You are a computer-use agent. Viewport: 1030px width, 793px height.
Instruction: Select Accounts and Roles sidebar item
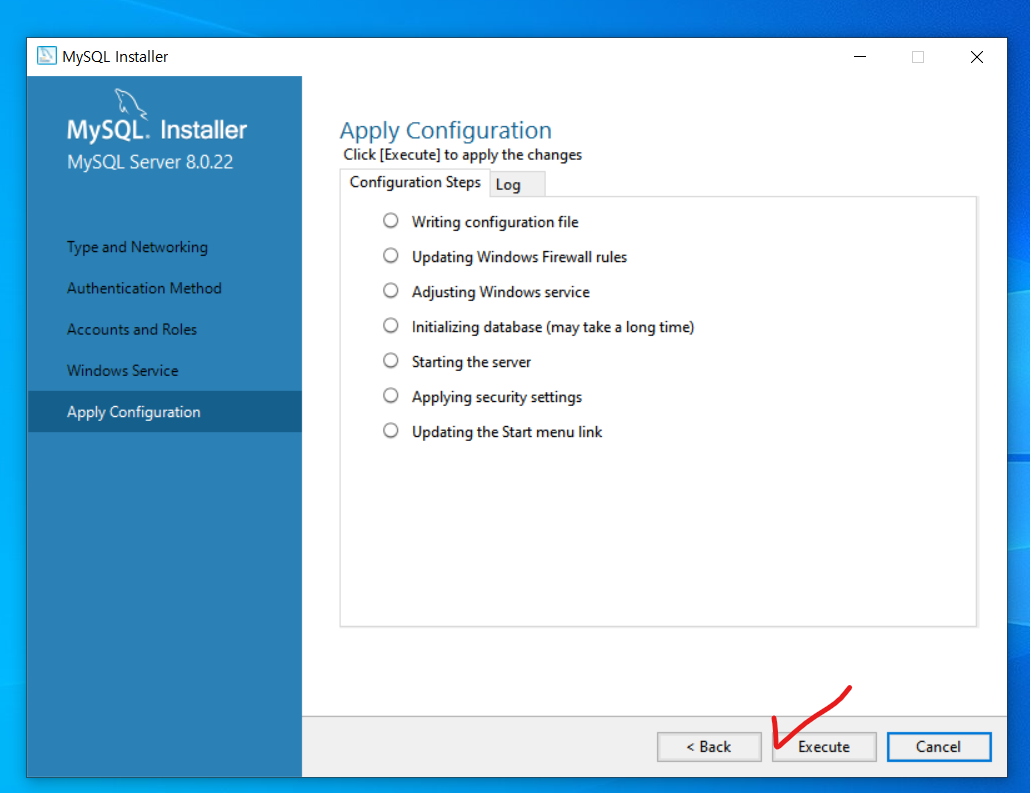click(131, 330)
